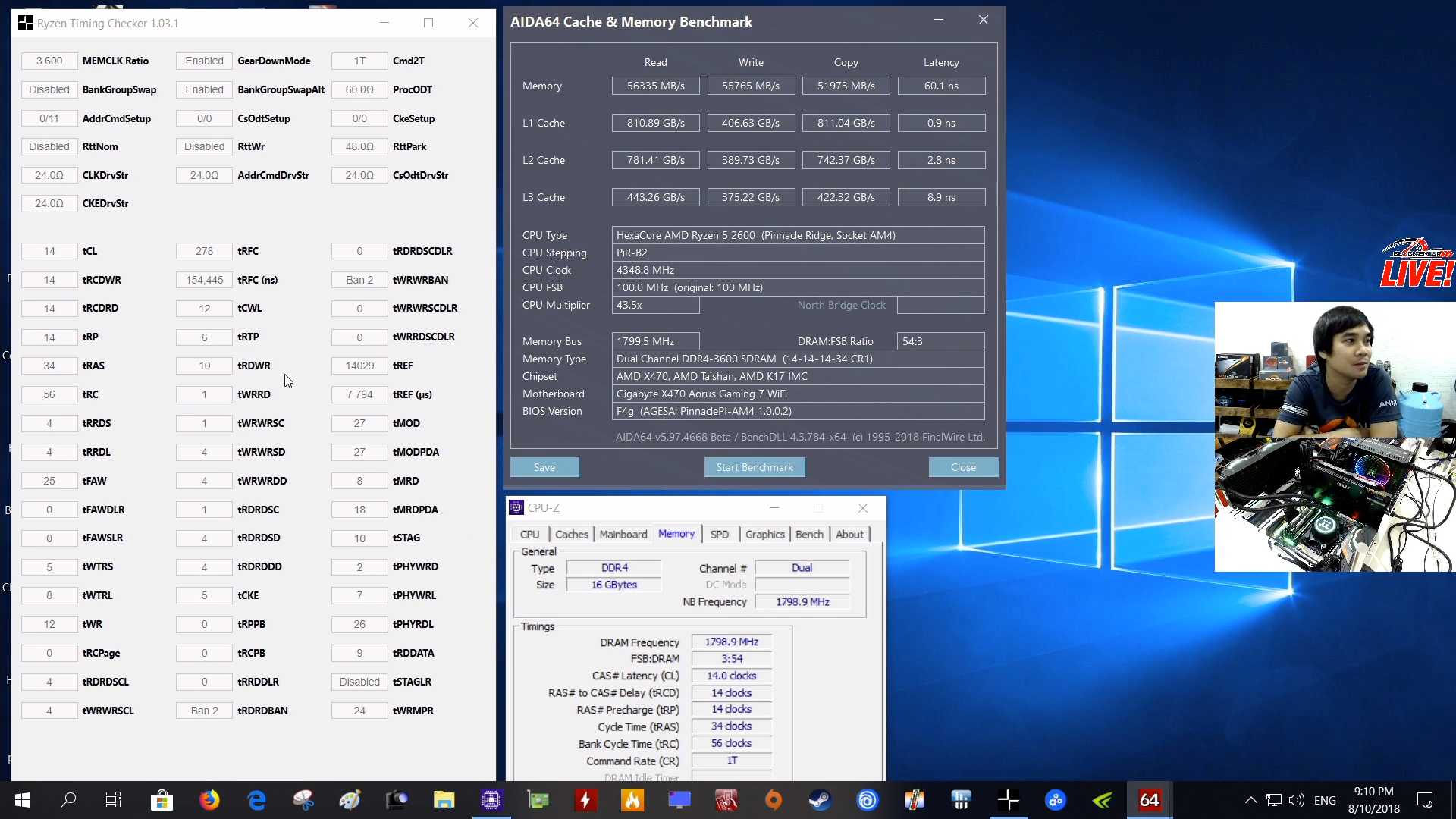Click the Close button in AIDA64
The image size is (1456, 819).
pyautogui.click(x=963, y=467)
